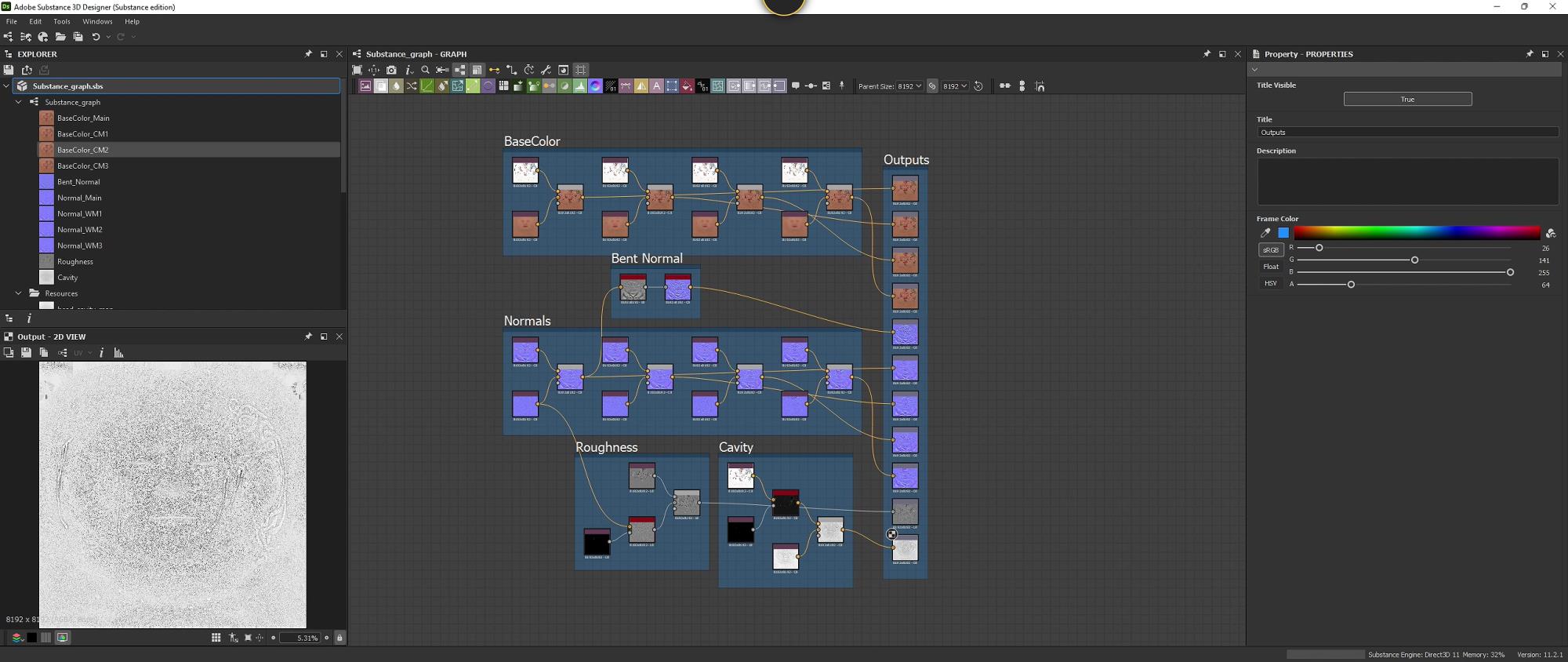
Task: Add a Warp node from the toolbar
Action: tap(717, 86)
